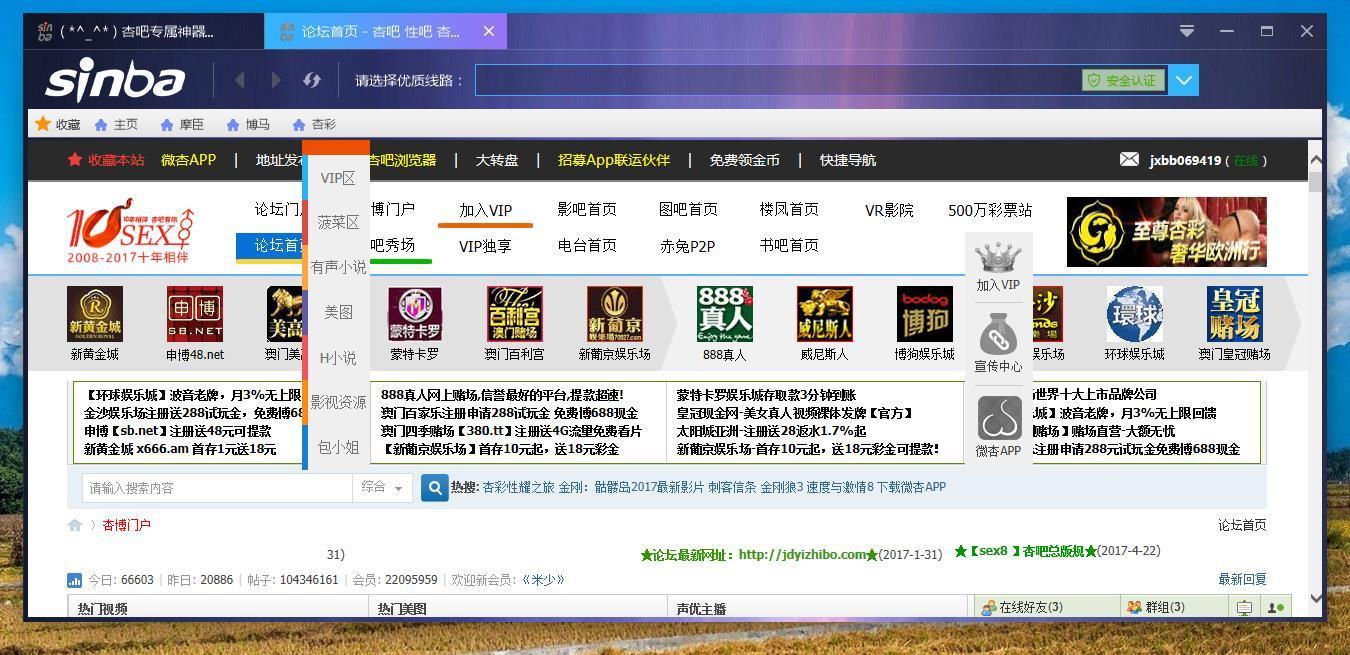This screenshot has width=1350, height=655.
Task: Click the browser back arrow
Action: 240,80
